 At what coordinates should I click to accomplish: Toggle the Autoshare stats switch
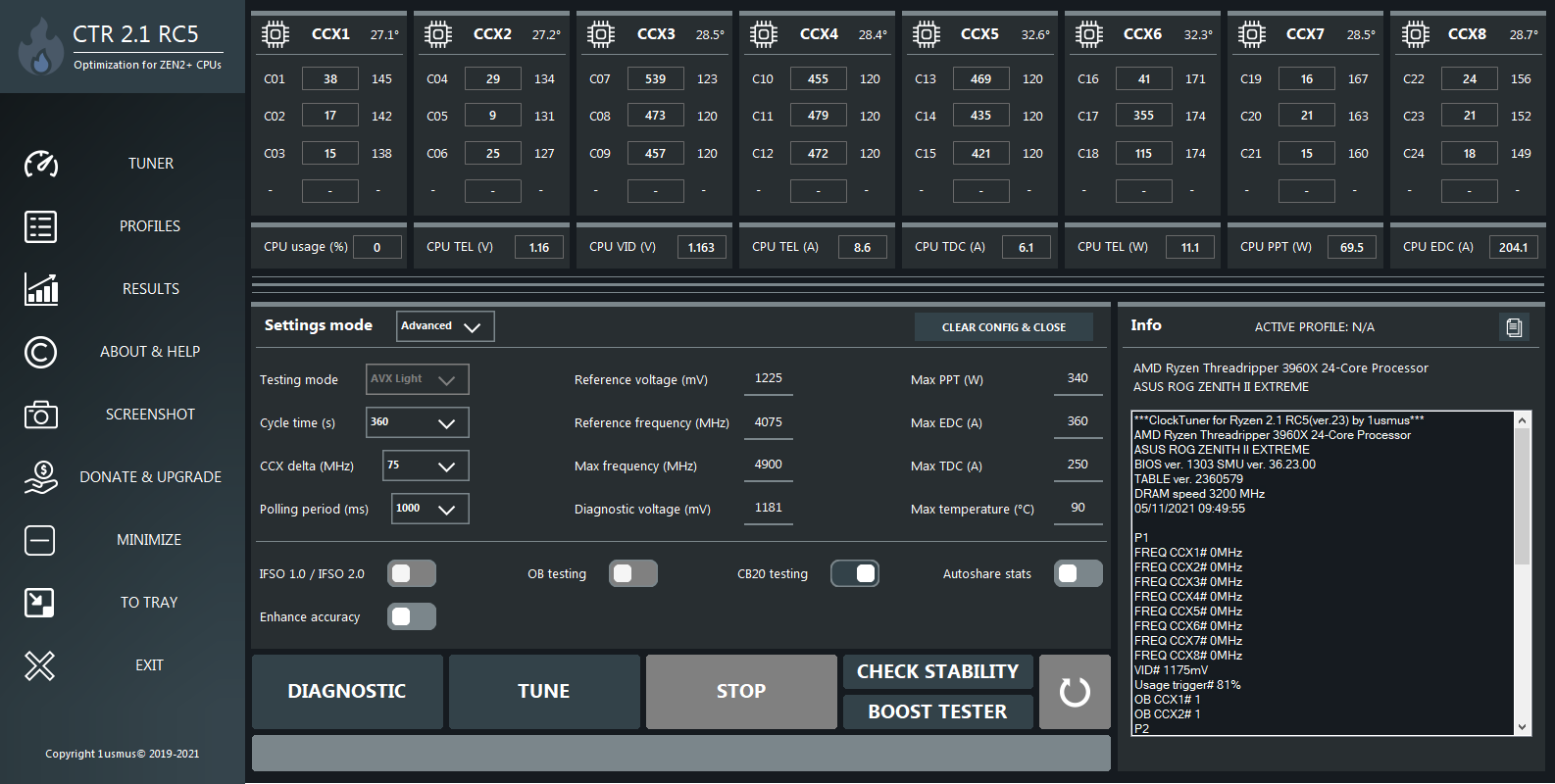[1078, 573]
